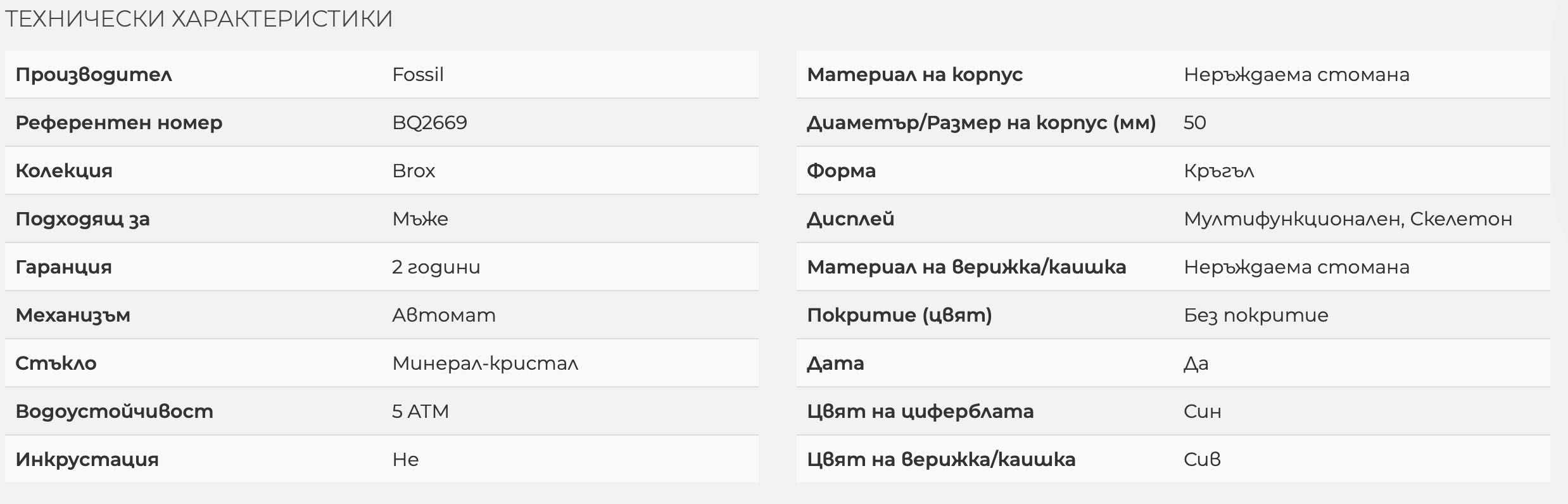1568x504 pixels.
Task: Click the Без покритие coating value
Action: coord(1256,315)
